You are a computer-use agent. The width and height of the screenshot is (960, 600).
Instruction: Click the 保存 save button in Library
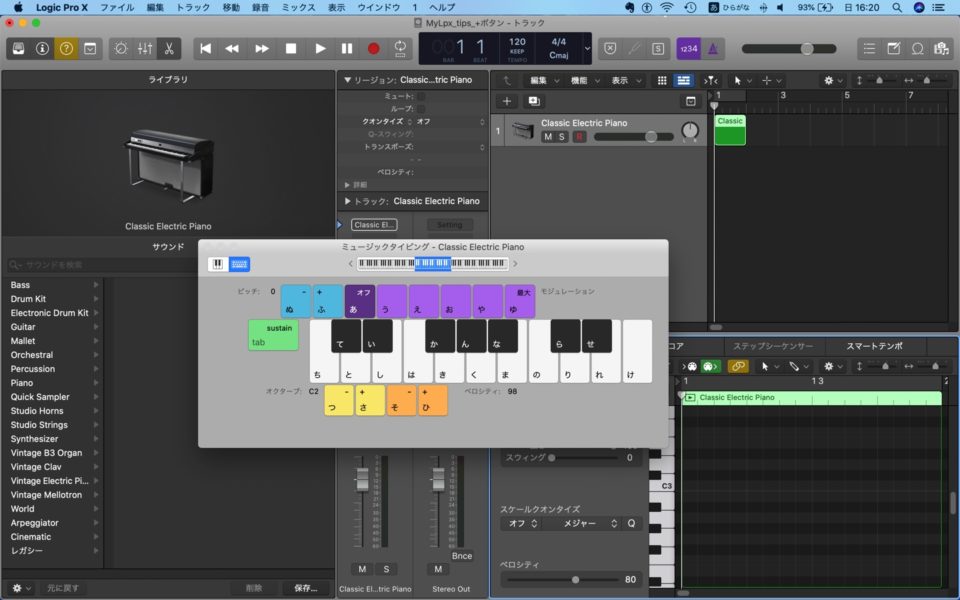click(306, 588)
